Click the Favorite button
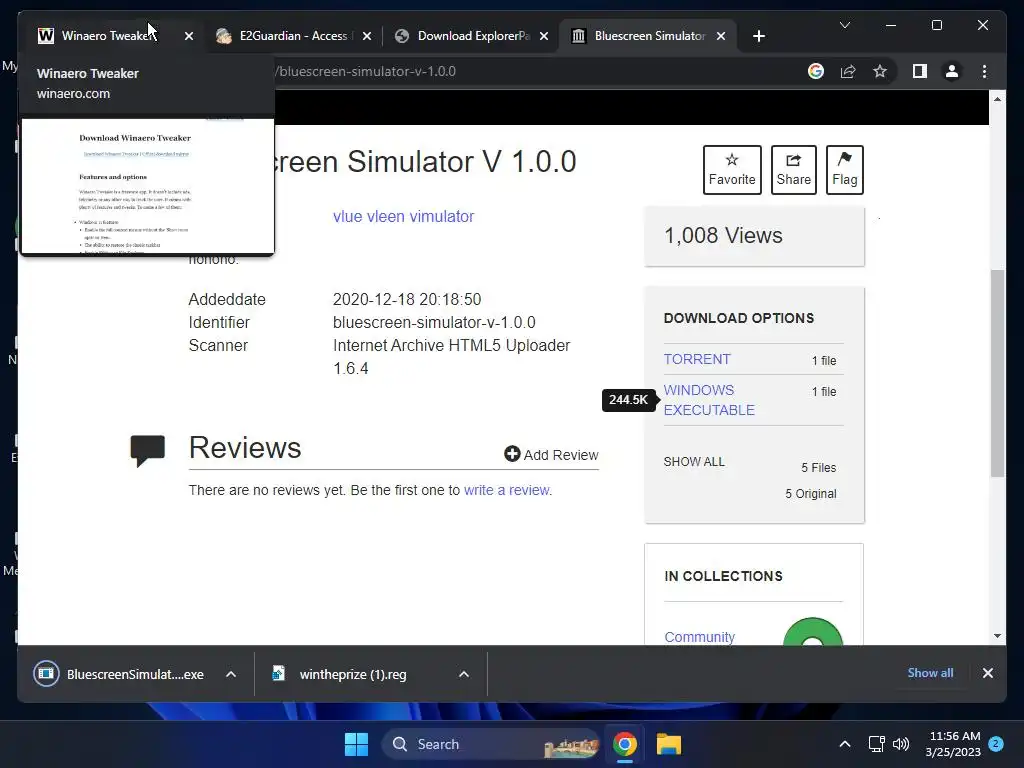 pyautogui.click(x=732, y=170)
